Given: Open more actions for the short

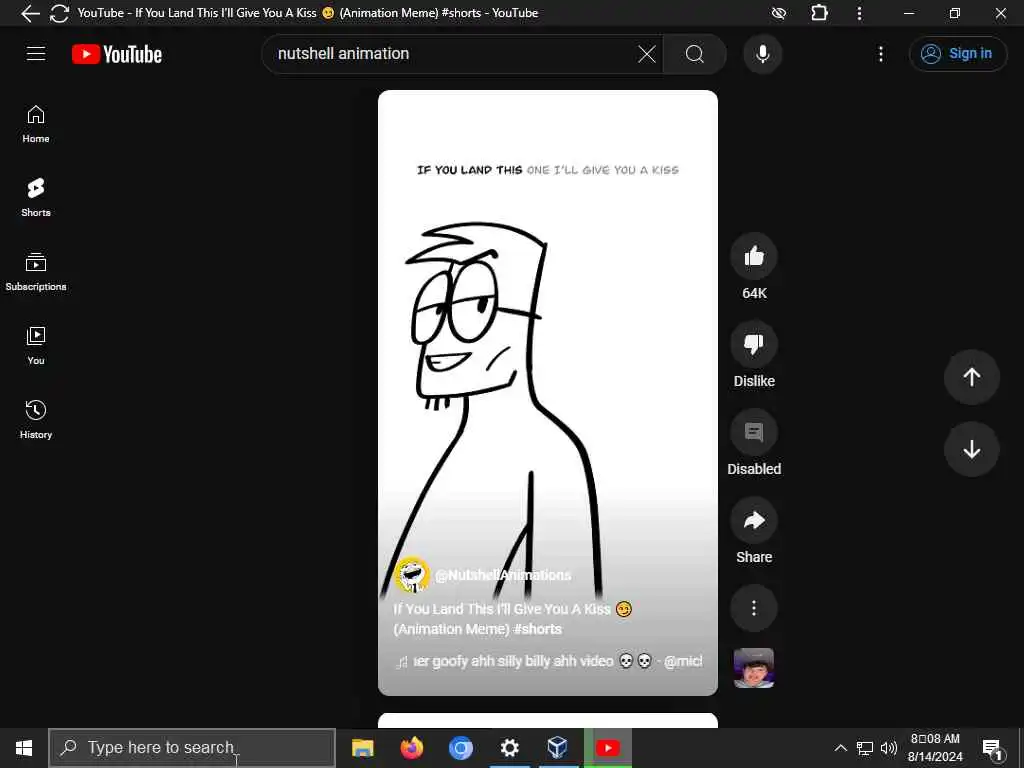Looking at the screenshot, I should coord(754,608).
